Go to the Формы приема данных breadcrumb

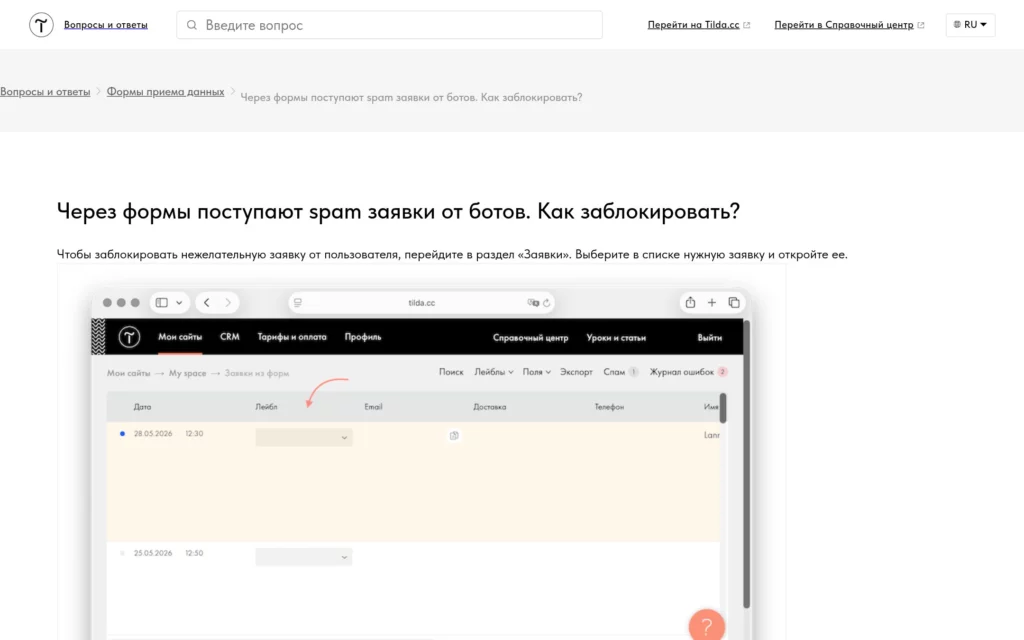click(x=165, y=92)
